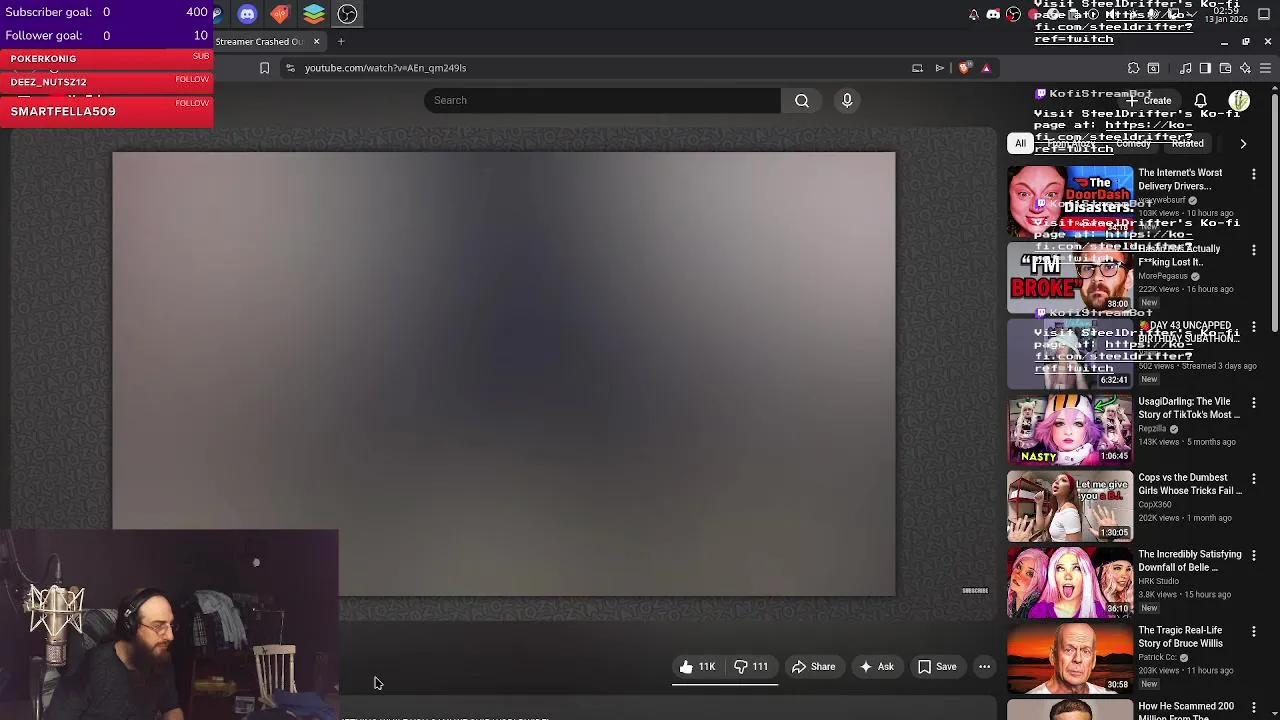Open the Brave wallet icon
The height and width of the screenshot is (720, 1280).
[x=1225, y=68]
